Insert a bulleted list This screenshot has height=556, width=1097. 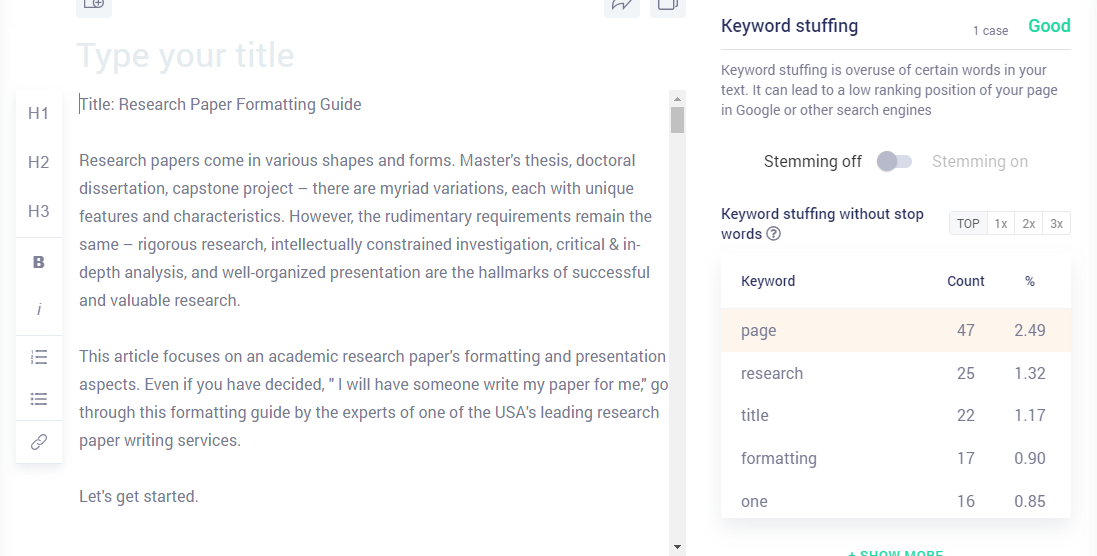pyautogui.click(x=39, y=399)
